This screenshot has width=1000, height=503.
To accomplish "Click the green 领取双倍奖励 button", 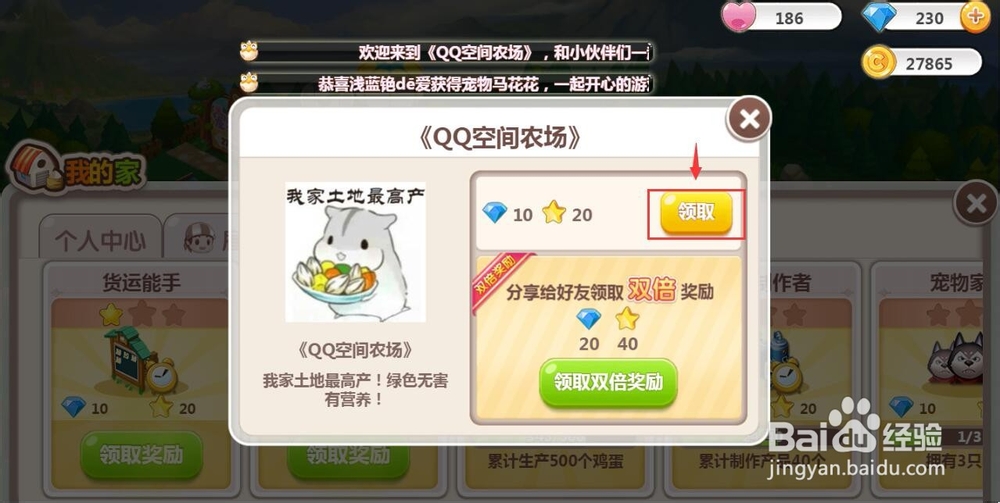I will pos(608,383).
